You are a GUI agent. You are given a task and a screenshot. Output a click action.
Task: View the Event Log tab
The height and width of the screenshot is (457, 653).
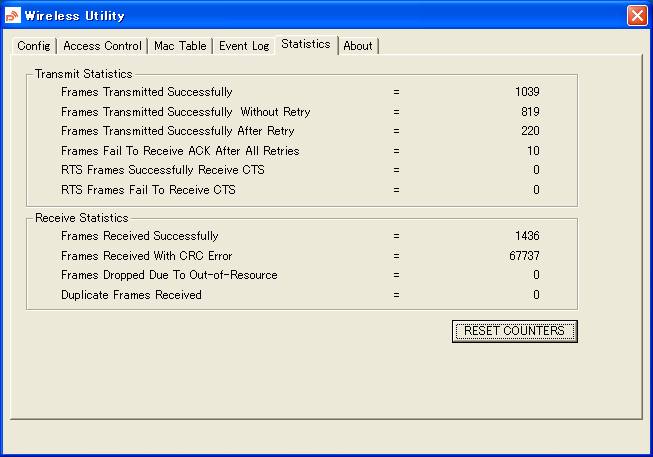point(244,46)
